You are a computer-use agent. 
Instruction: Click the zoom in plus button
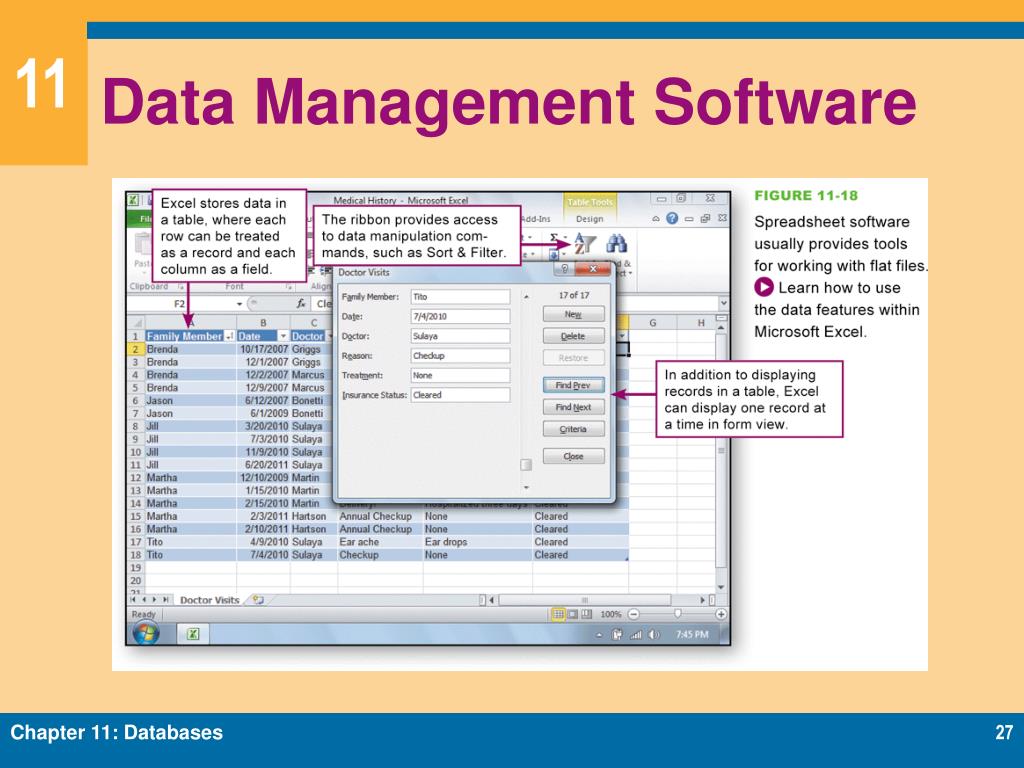tap(720, 614)
